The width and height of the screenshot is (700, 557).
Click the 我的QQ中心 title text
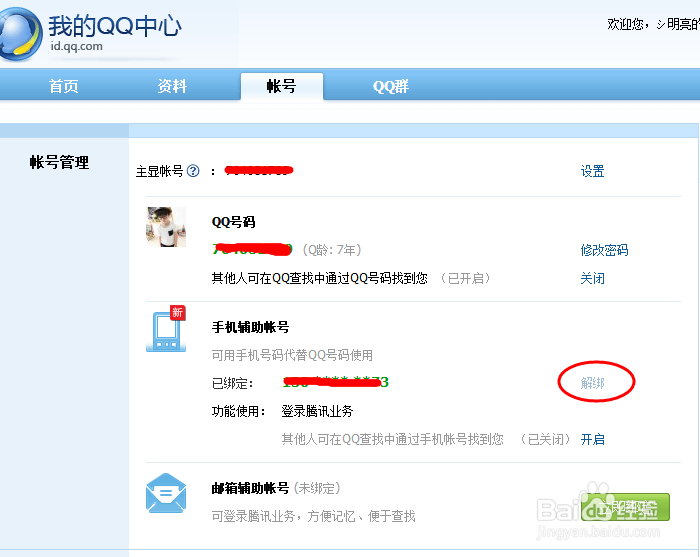(x=115, y=25)
